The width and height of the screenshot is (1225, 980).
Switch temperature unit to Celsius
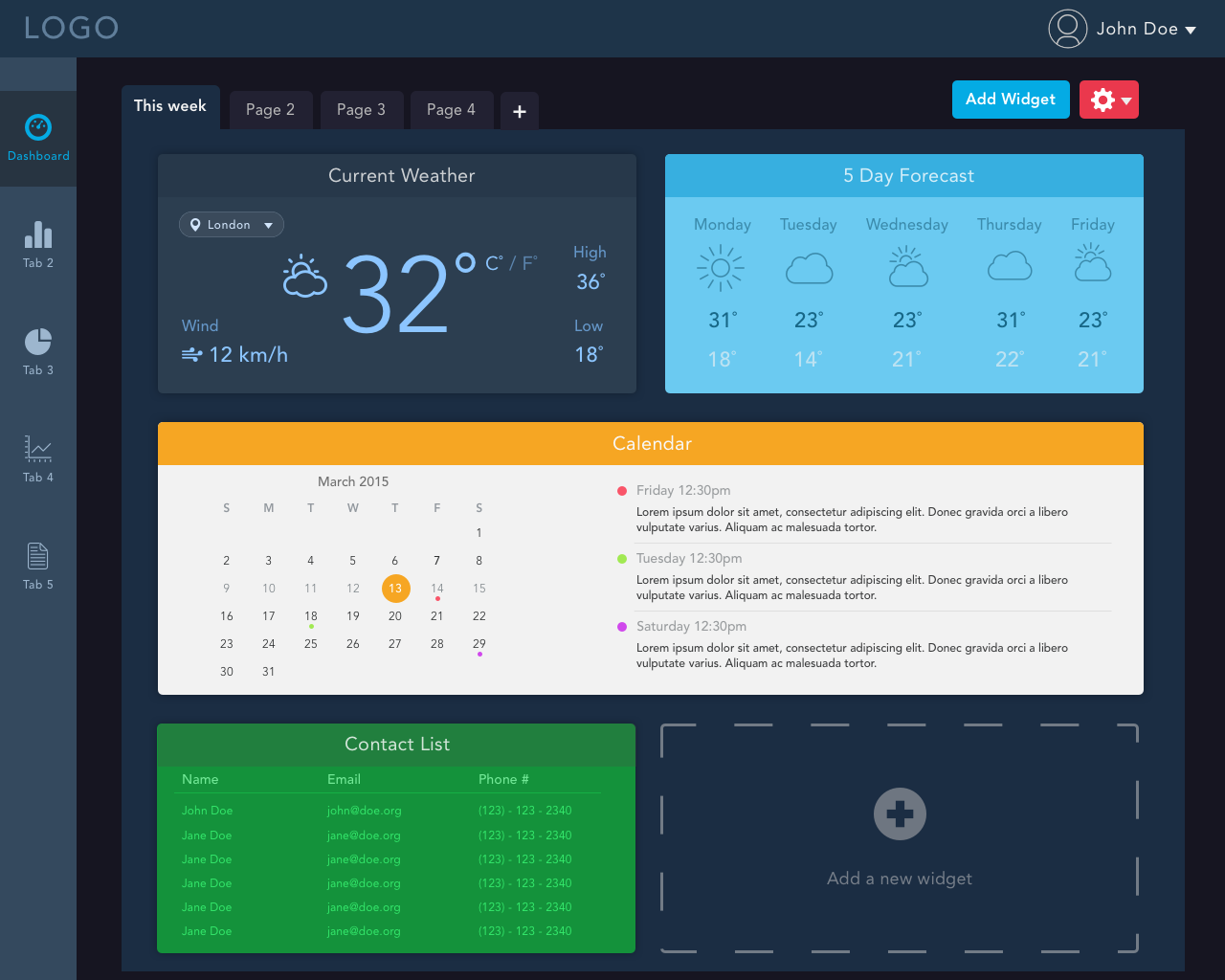click(493, 263)
